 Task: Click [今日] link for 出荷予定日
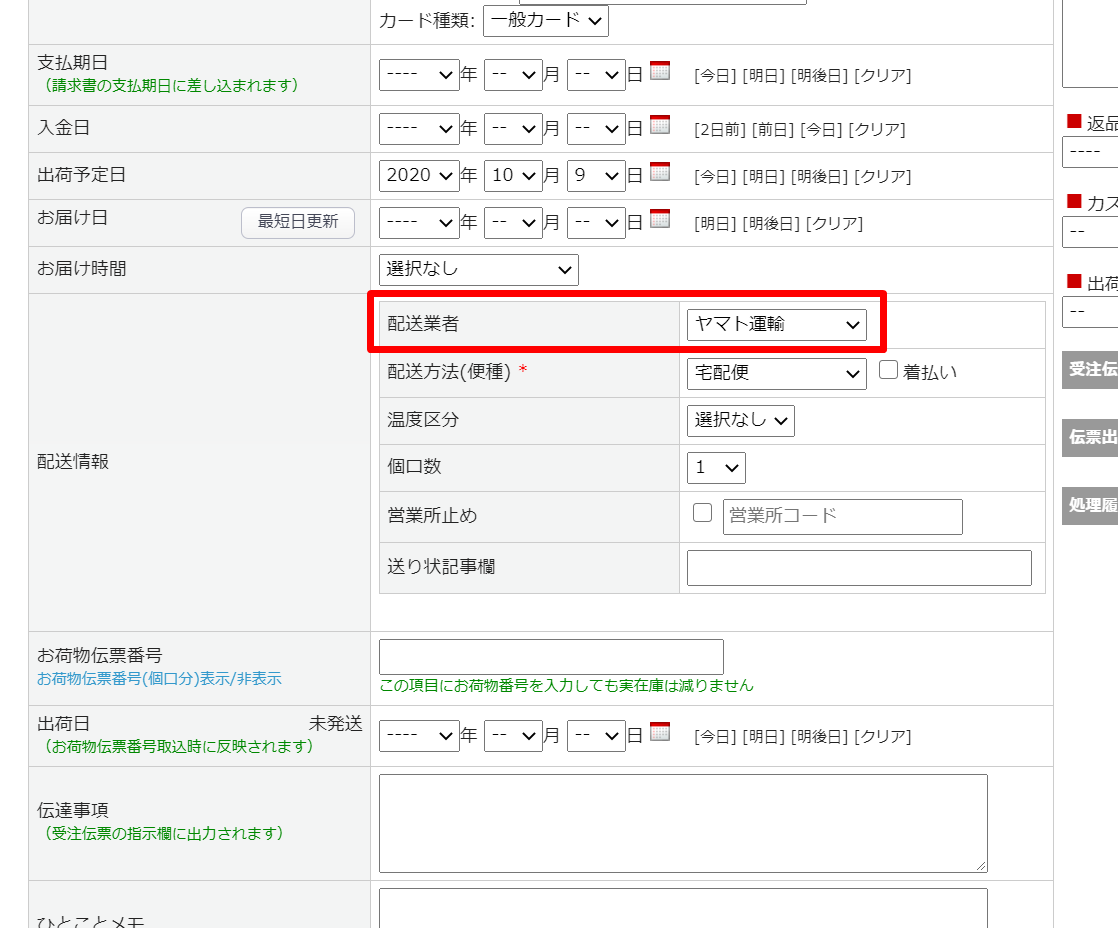pos(715,177)
